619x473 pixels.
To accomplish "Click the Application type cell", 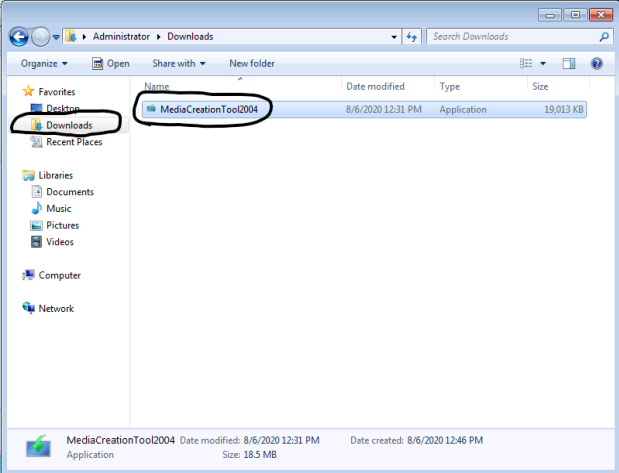I will pos(463,109).
